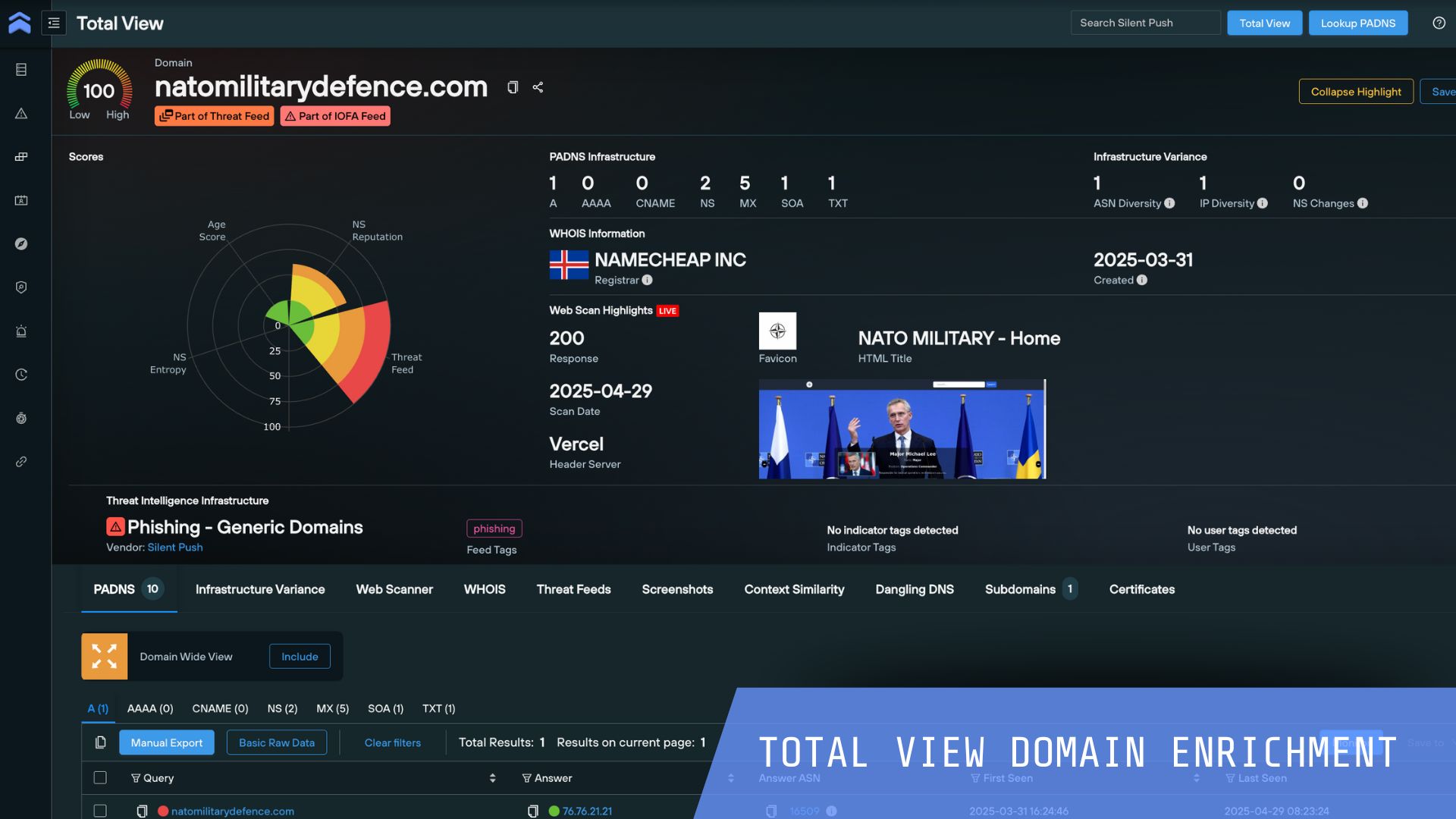Select the AAAA (0) record tab
The width and height of the screenshot is (1456, 819).
tap(150, 708)
